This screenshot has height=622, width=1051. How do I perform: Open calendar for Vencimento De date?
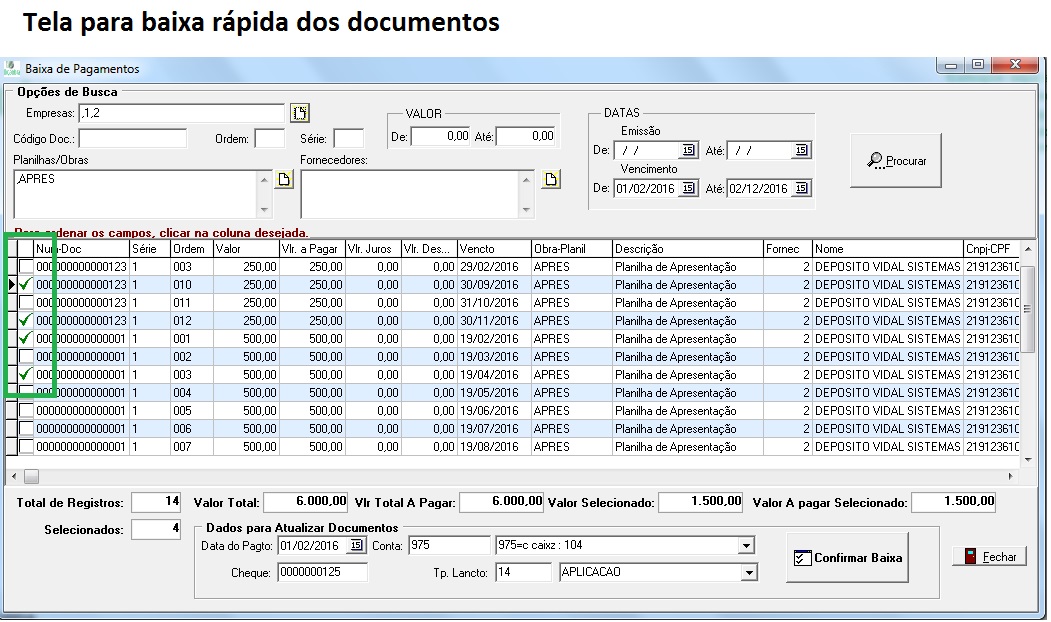pos(688,189)
